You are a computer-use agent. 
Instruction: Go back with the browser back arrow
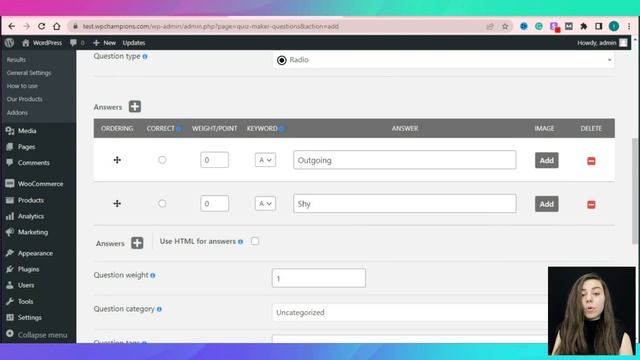11,27
